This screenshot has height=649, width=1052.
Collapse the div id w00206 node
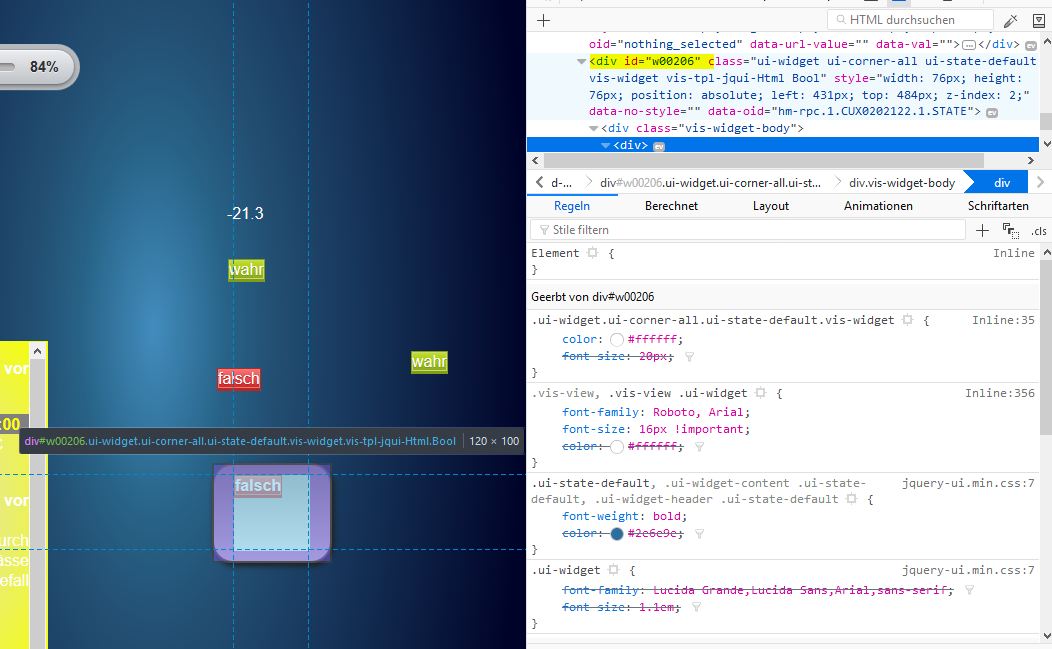tap(582, 61)
